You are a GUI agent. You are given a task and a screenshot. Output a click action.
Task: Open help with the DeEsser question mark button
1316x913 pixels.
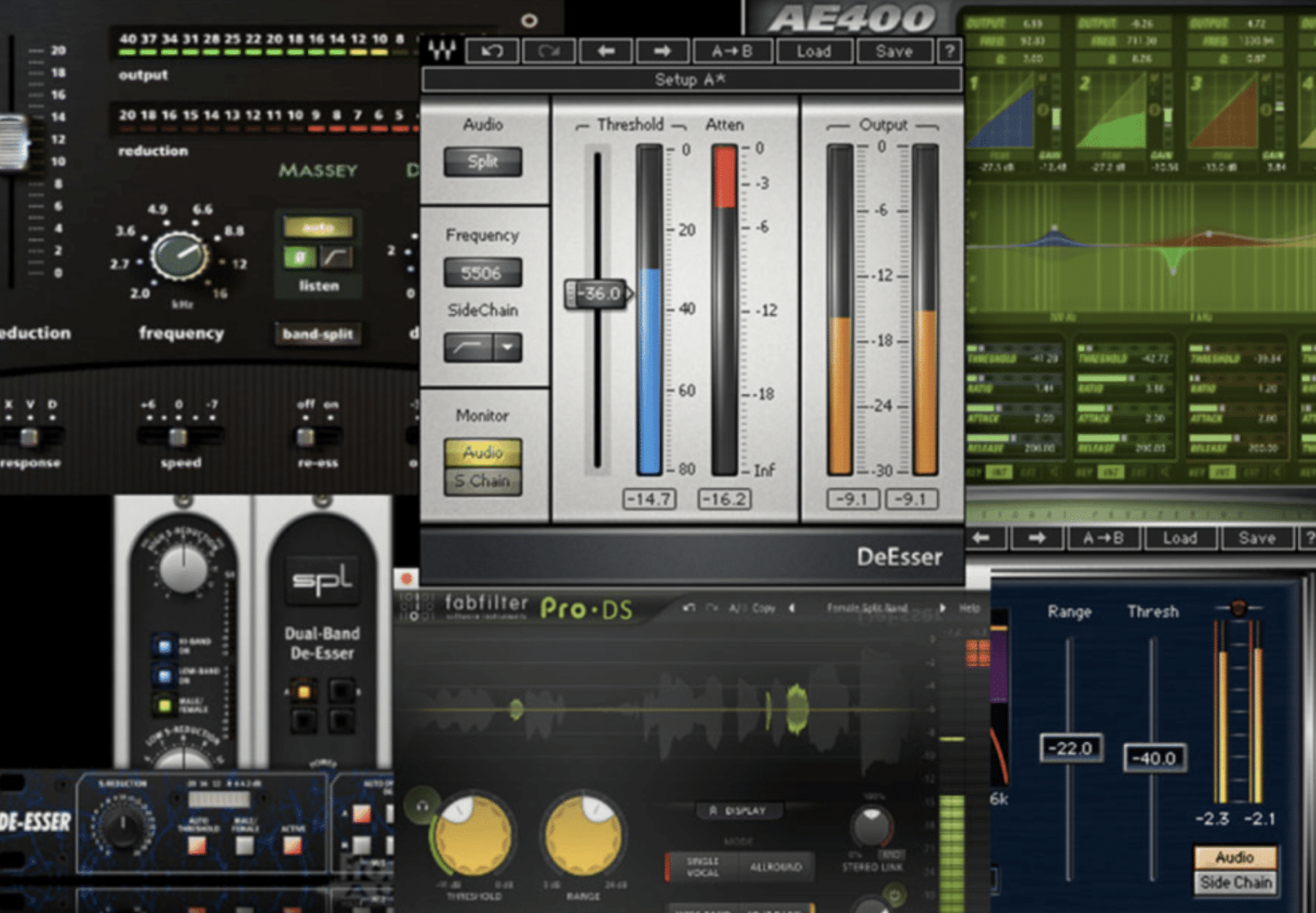pos(949,51)
